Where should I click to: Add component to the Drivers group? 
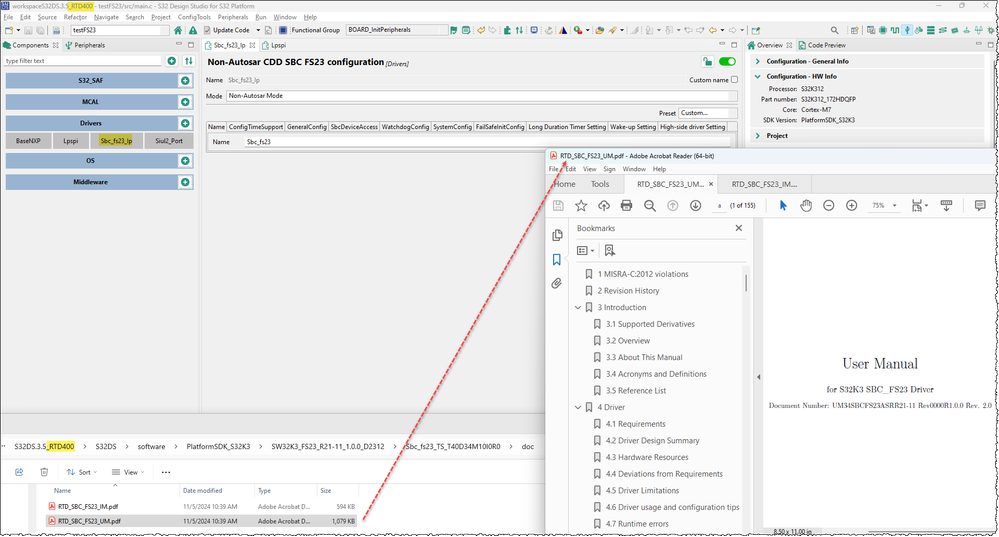click(185, 123)
